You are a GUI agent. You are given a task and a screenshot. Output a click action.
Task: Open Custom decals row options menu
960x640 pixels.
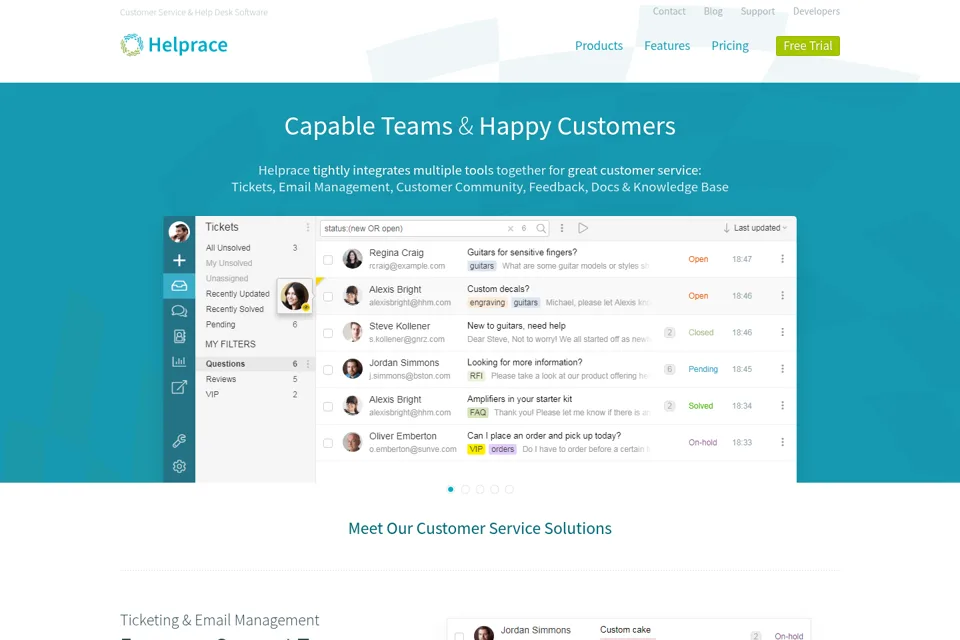[x=782, y=296]
